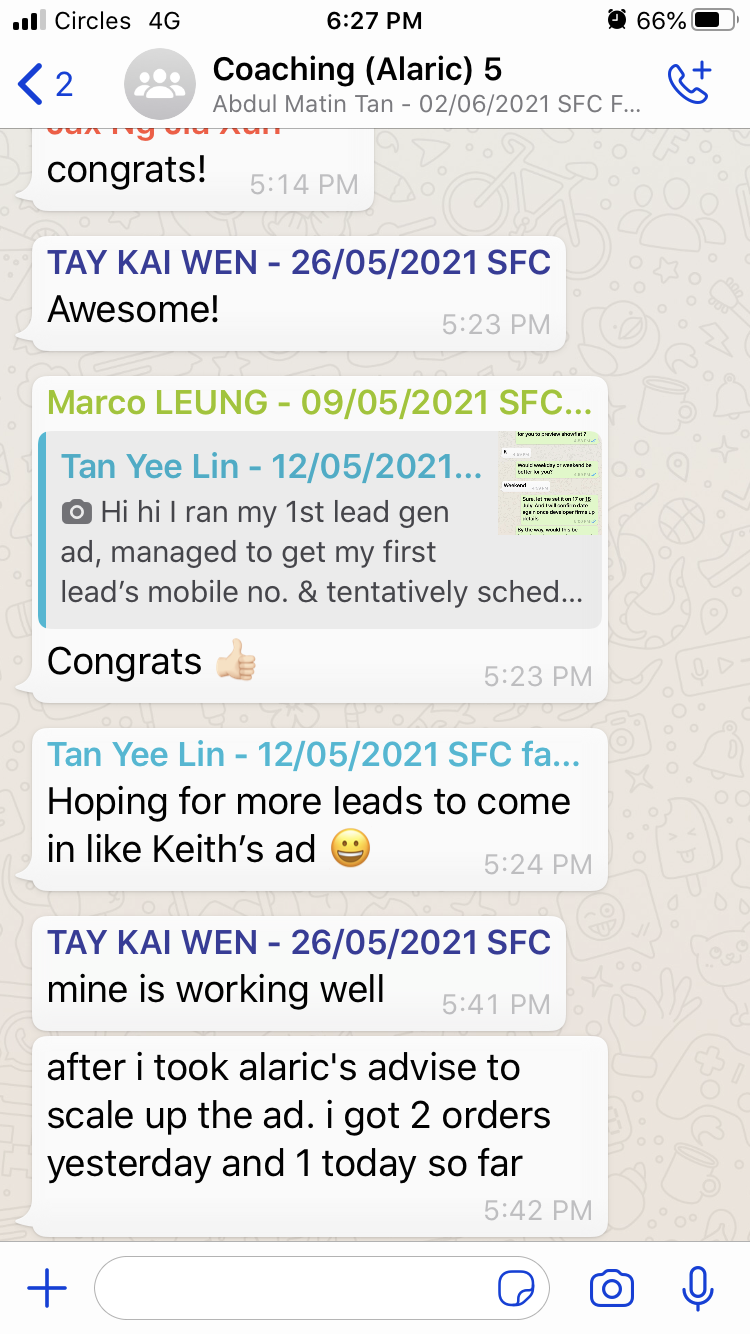
Task: Tap the back arrow to chat list
Action: pos(31,84)
